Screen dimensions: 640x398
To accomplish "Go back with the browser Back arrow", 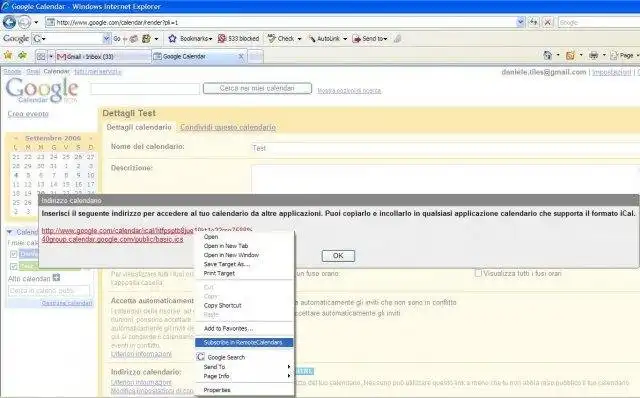I will click(x=9, y=22).
